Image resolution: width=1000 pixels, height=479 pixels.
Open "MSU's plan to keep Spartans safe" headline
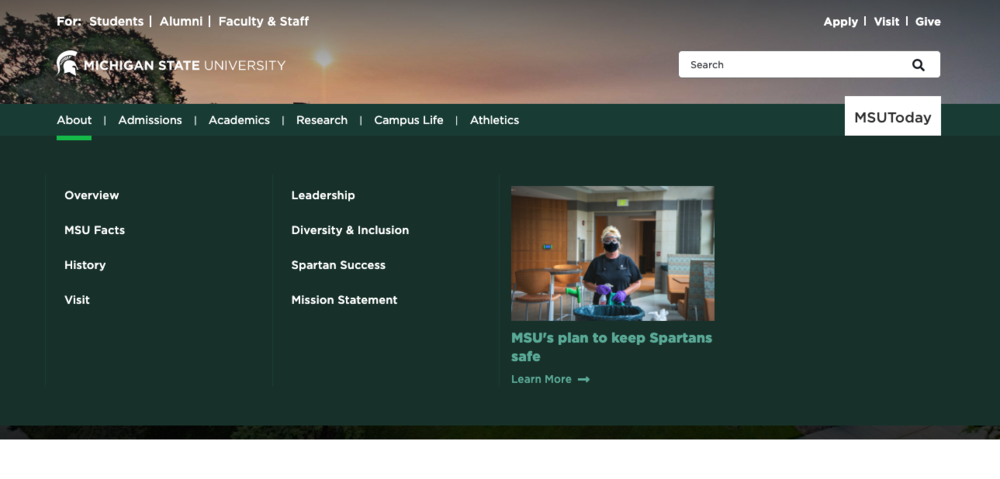612,347
